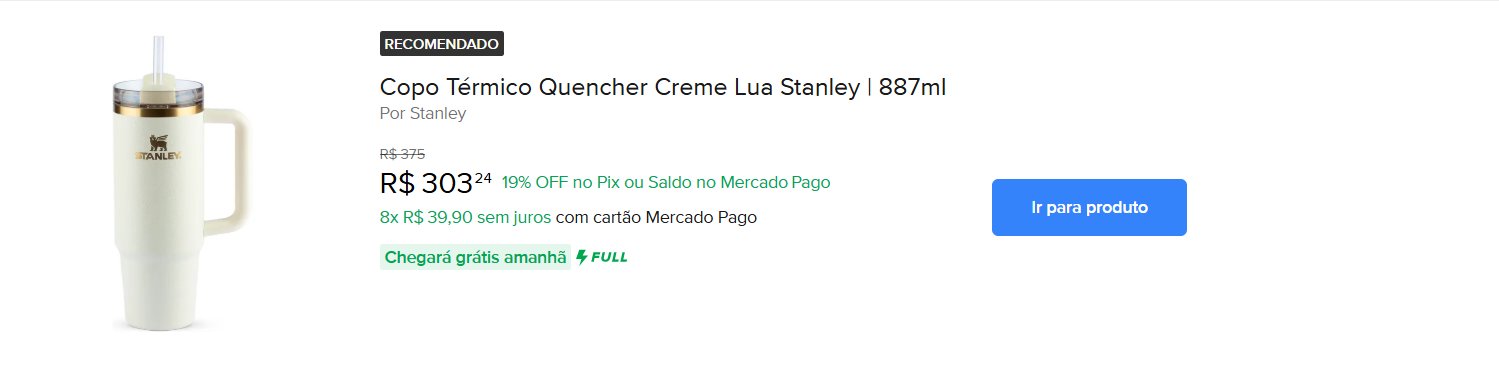Viewport: 1499px width, 373px height.
Task: Click the R$ 303 current price
Action: click(x=426, y=184)
